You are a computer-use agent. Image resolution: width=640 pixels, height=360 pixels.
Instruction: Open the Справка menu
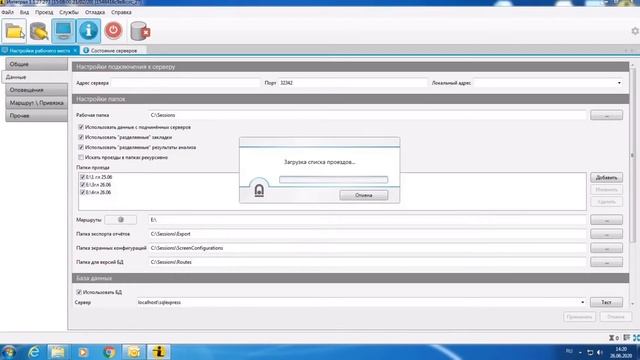121,12
